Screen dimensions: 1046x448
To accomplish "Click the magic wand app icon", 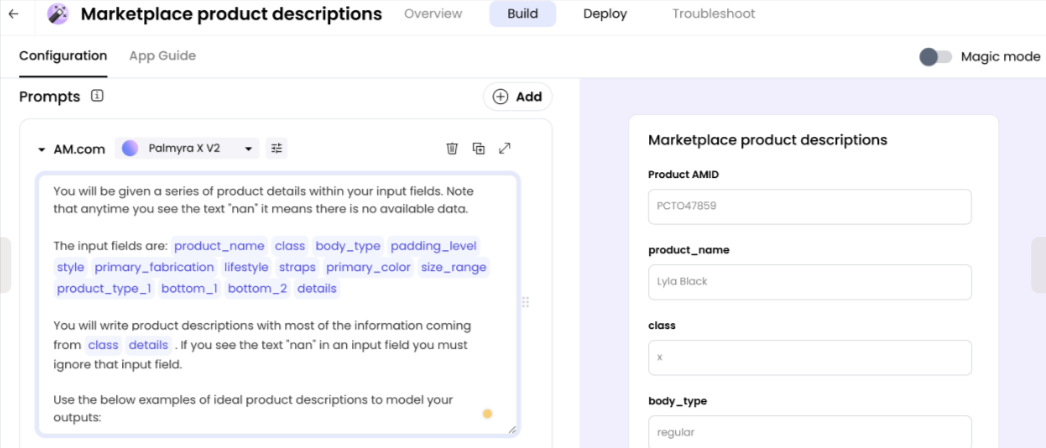I will [x=58, y=14].
